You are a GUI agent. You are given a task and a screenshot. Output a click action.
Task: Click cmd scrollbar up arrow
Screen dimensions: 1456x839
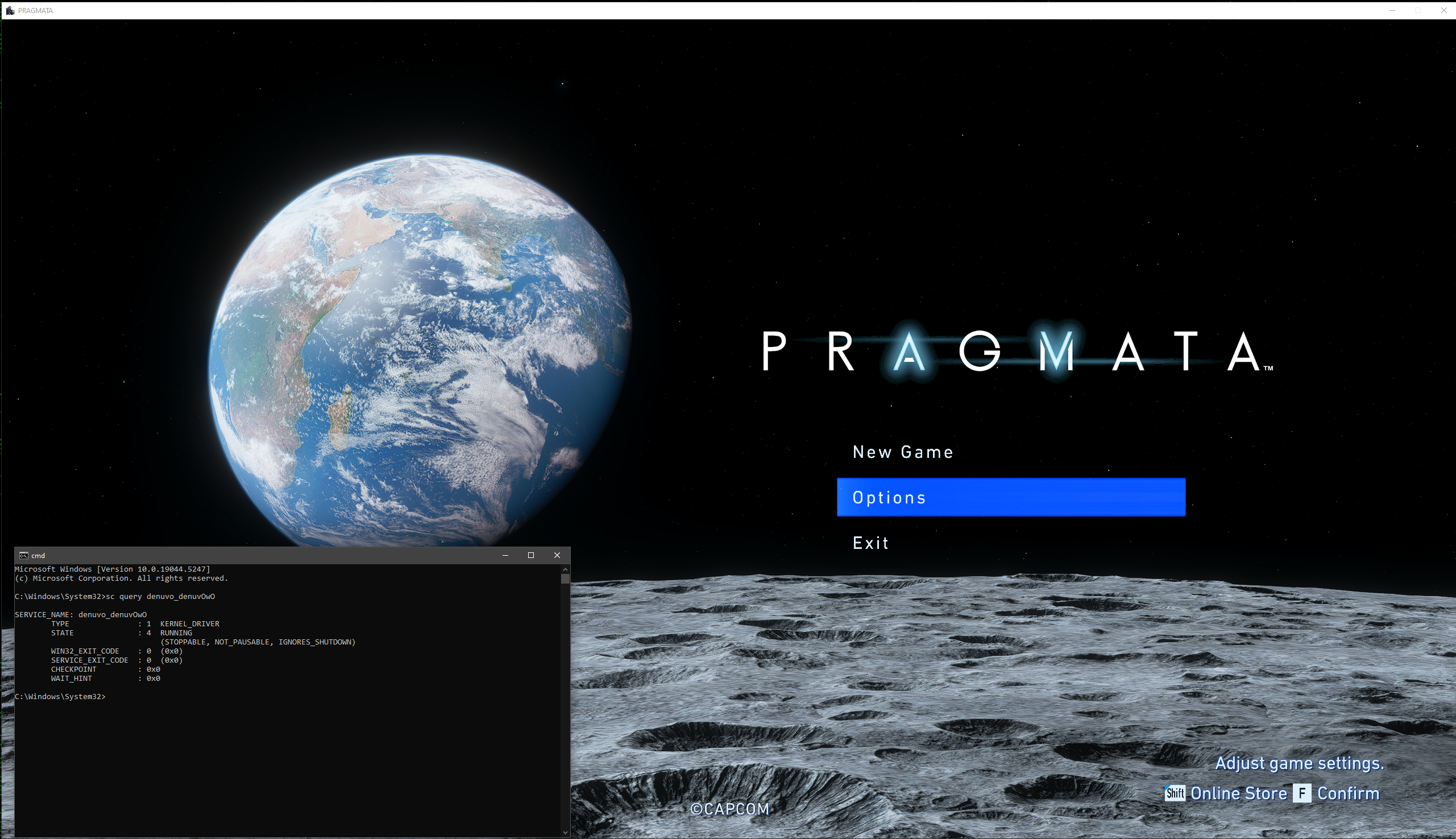pyautogui.click(x=565, y=569)
